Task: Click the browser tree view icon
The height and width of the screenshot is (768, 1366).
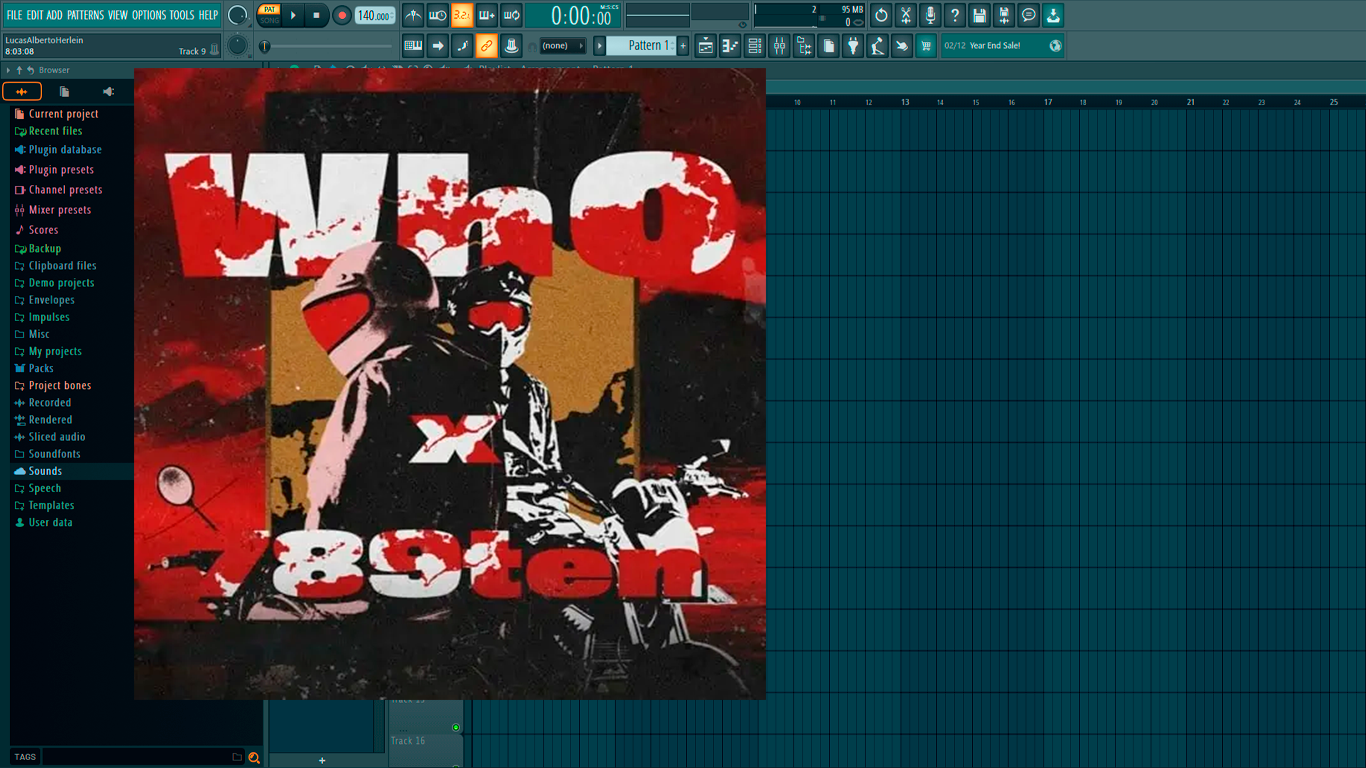Action: click(x=804, y=46)
